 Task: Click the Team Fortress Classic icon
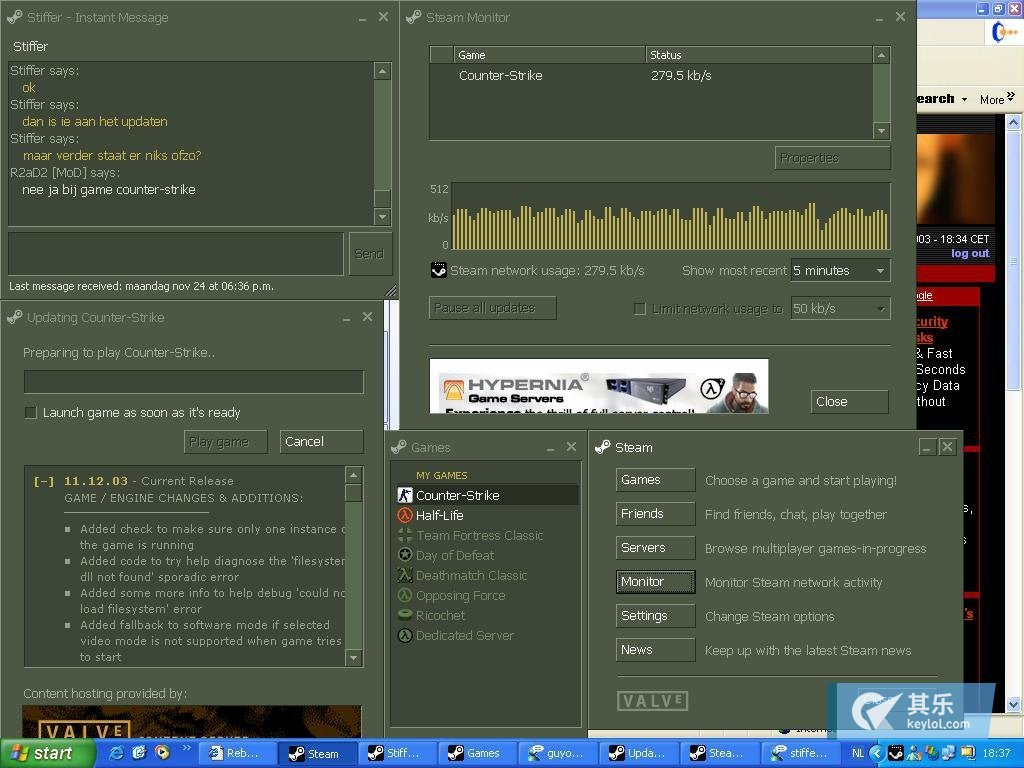pyautogui.click(x=405, y=535)
